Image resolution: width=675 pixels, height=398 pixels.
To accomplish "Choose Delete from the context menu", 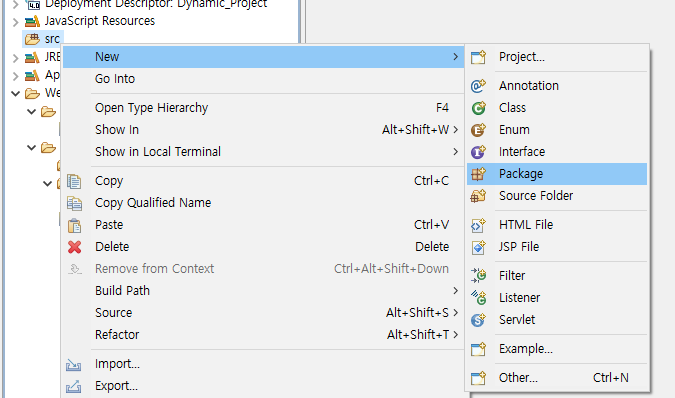I will (263, 247).
